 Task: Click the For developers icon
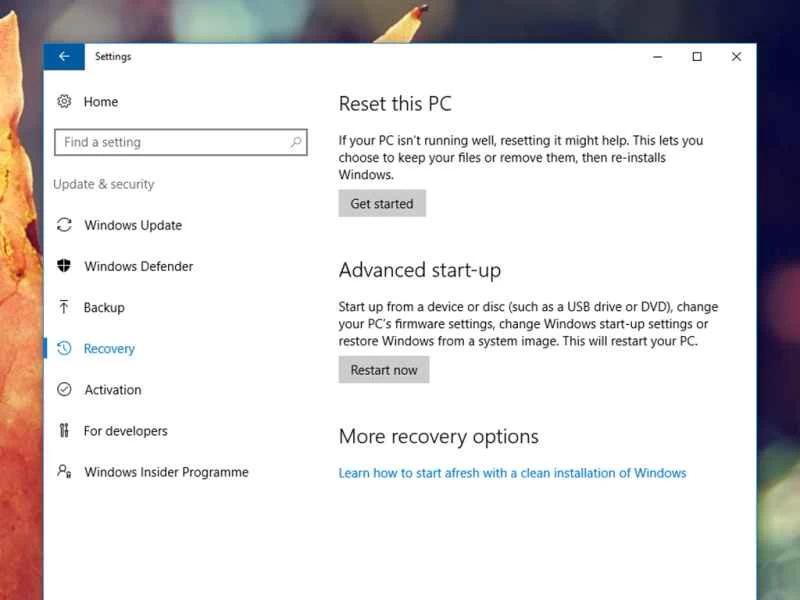(64, 430)
